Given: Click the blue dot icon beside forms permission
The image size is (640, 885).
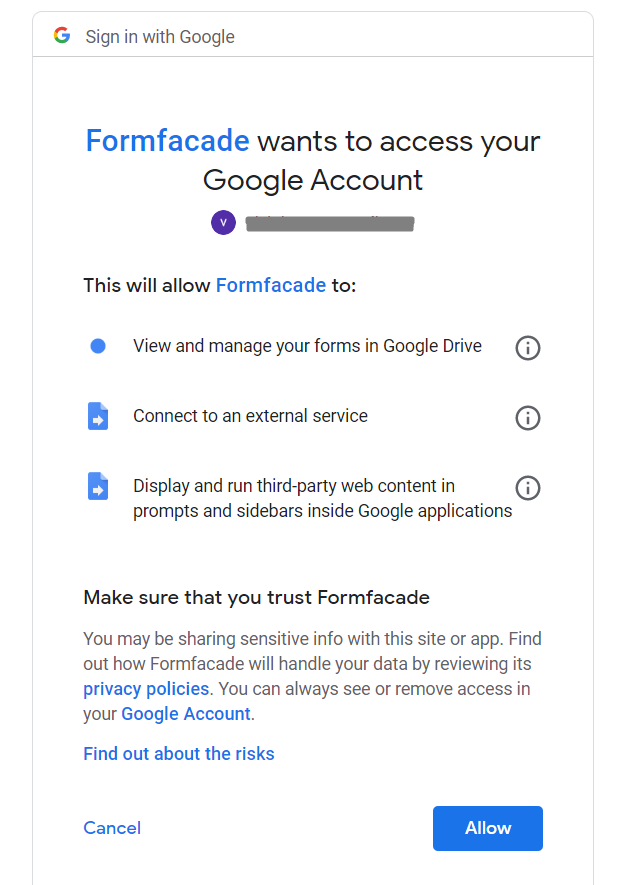Looking at the screenshot, I should coord(97,345).
